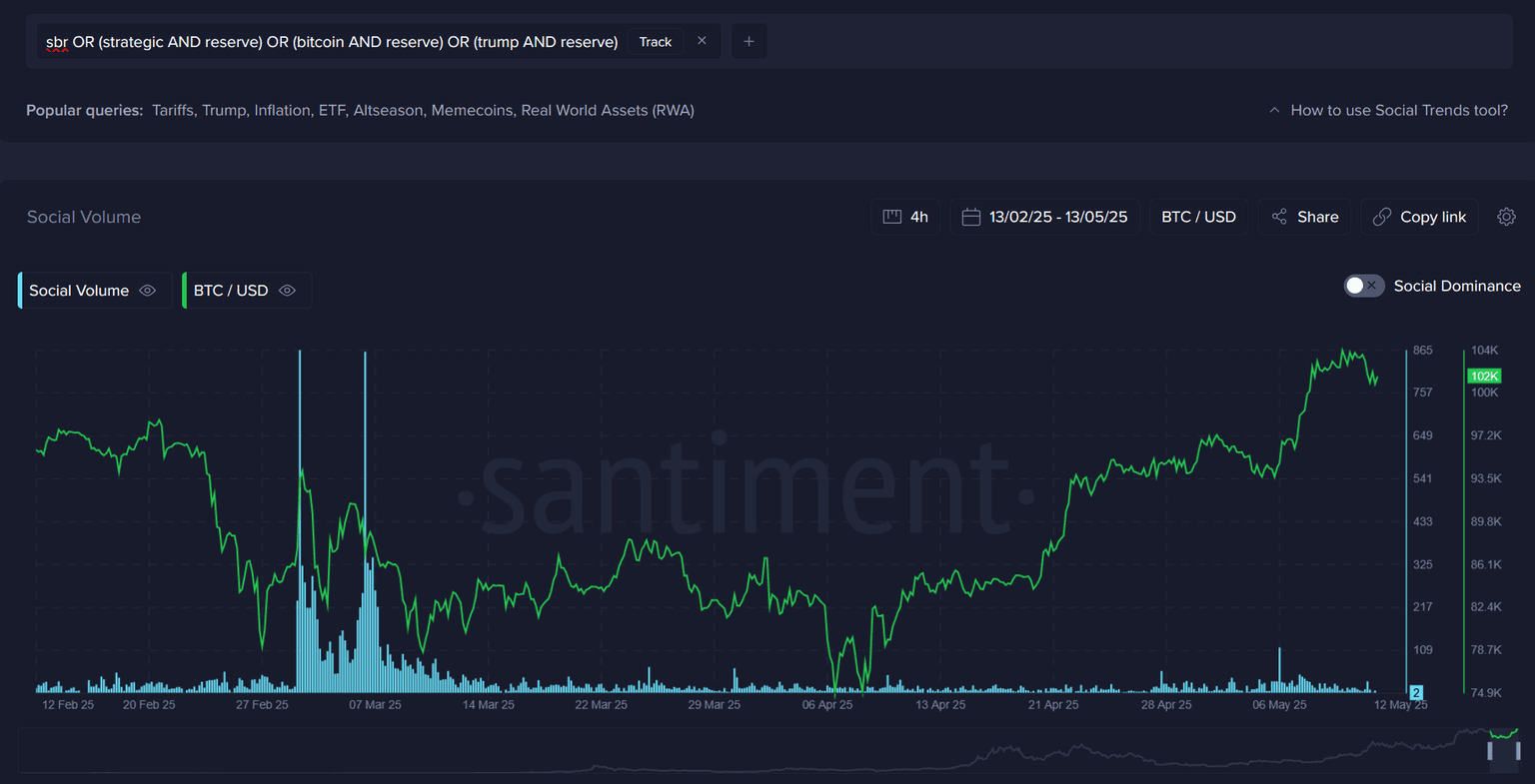Click into the search query input field
1535x784 pixels.
pos(330,42)
